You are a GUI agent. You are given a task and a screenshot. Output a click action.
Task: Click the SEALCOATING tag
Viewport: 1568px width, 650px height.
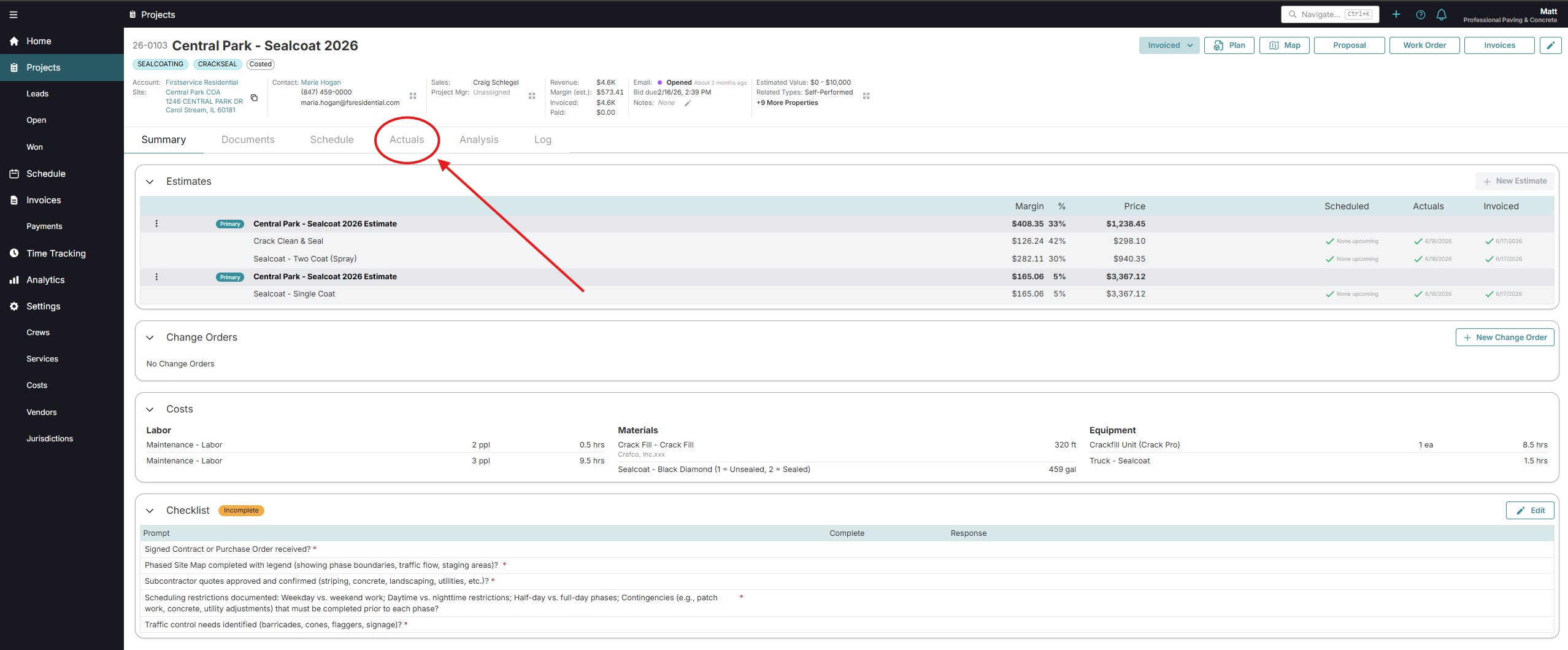click(x=160, y=64)
